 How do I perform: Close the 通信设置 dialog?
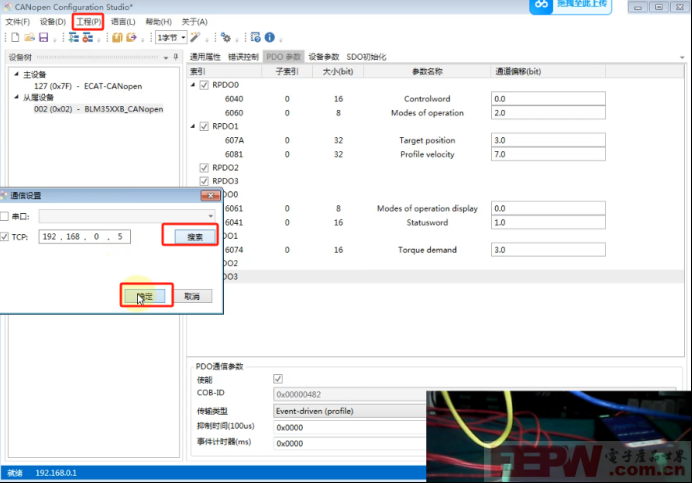pyautogui.click(x=211, y=195)
